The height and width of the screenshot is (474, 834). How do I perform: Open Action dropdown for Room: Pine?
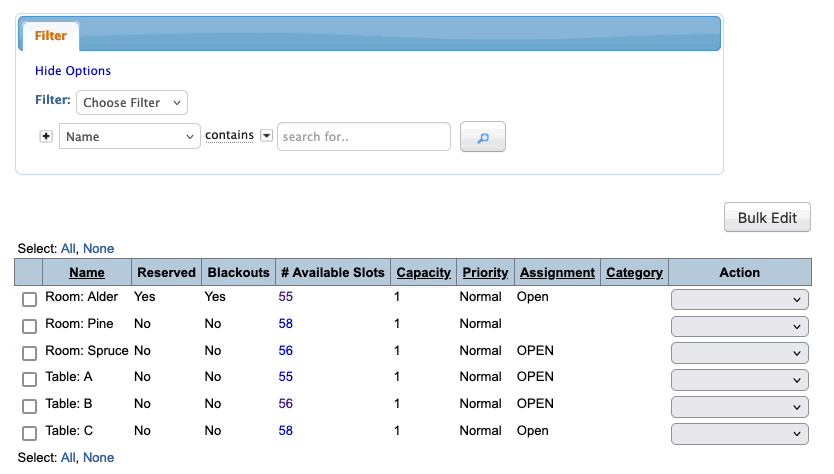click(x=739, y=326)
